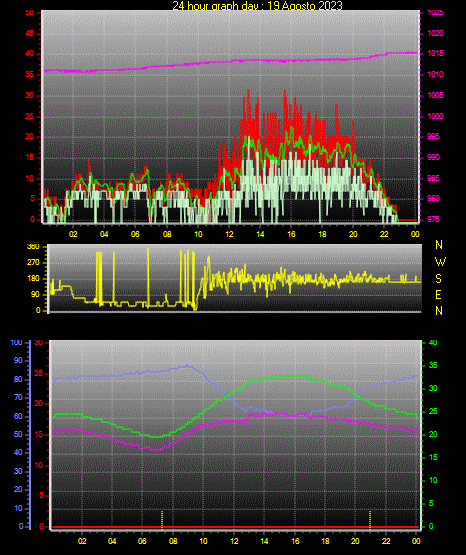Viewport: 466px width, 555px height.
Task: Click the 12 hour tick under top graph
Action: click(x=229, y=234)
